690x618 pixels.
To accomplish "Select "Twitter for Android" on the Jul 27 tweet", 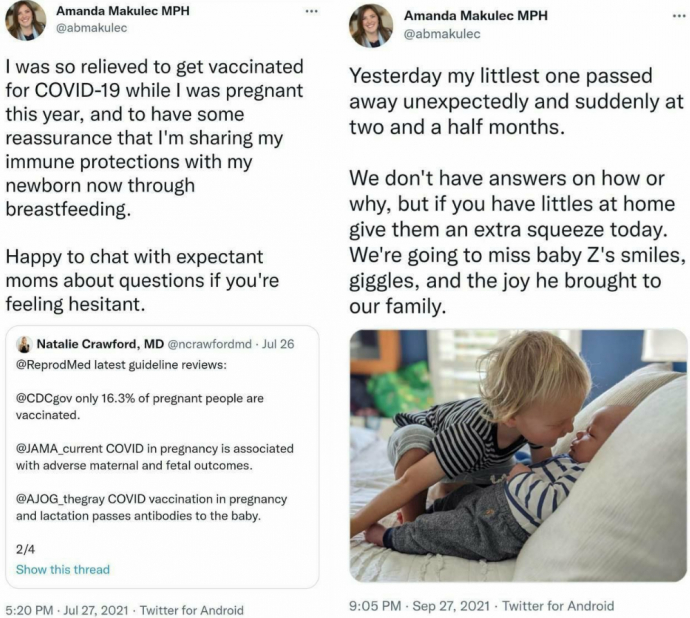I will pyautogui.click(x=191, y=609).
